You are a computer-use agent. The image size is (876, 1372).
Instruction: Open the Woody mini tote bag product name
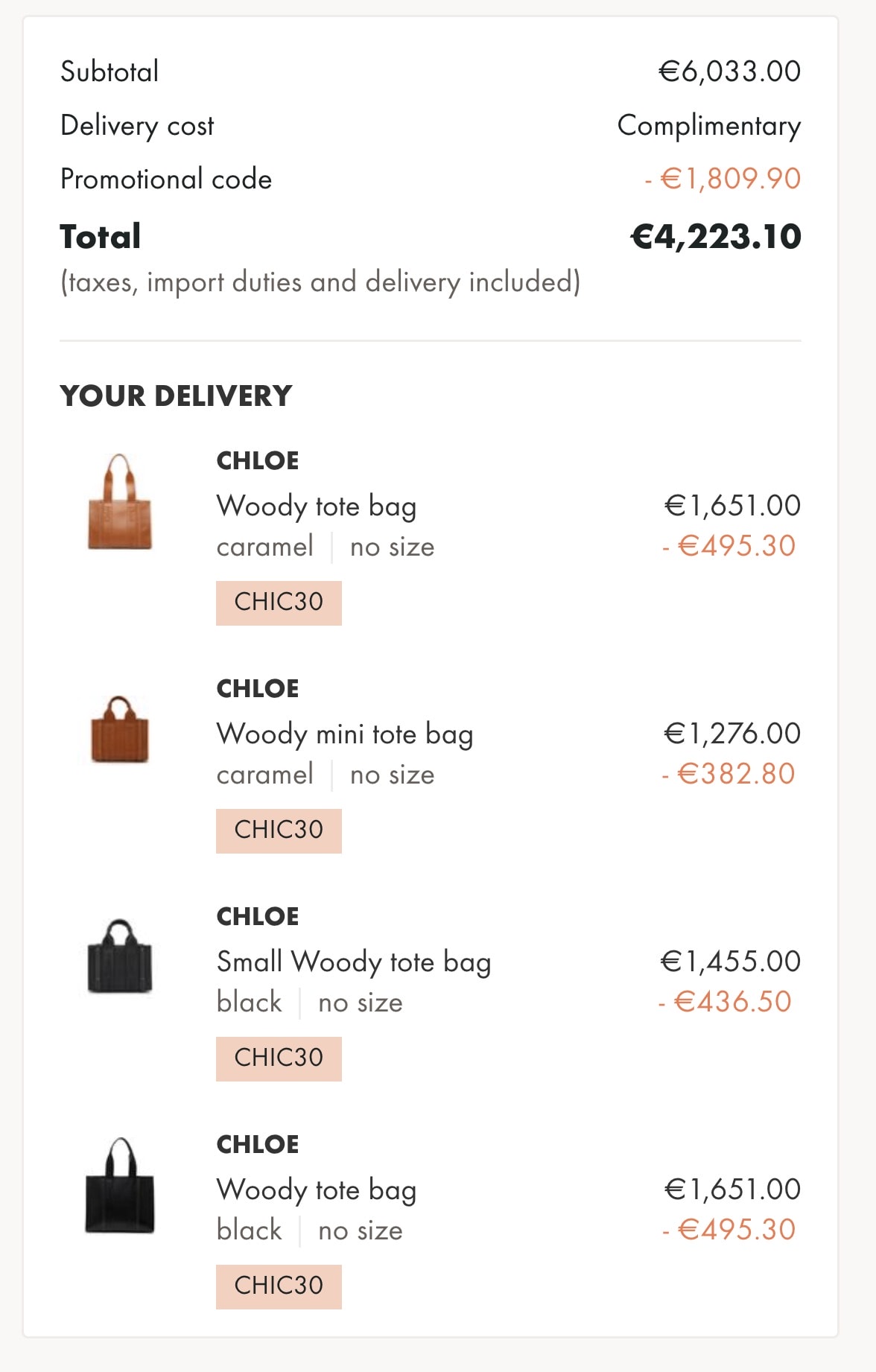[x=344, y=734]
